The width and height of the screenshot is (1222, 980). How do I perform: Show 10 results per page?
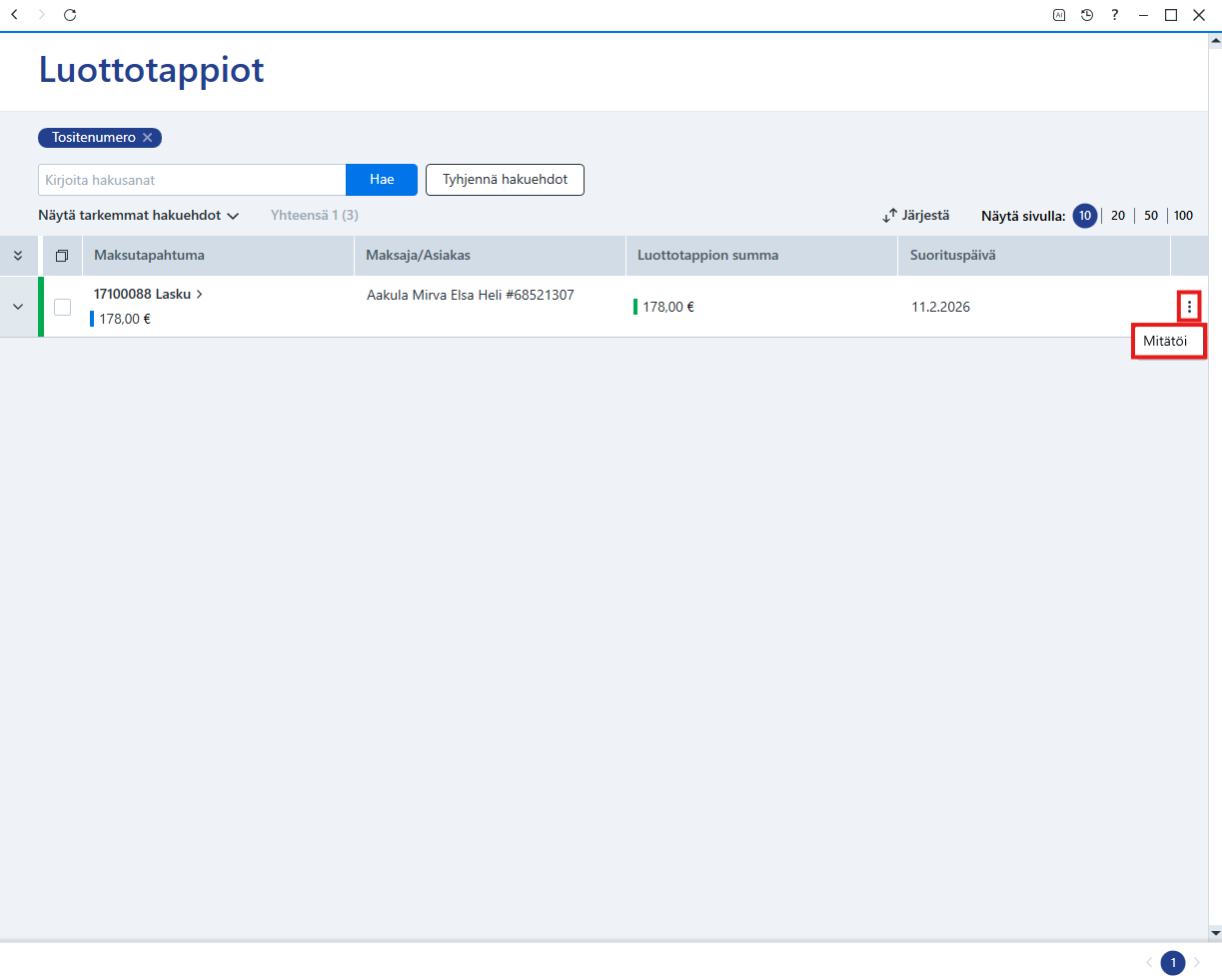[1085, 216]
